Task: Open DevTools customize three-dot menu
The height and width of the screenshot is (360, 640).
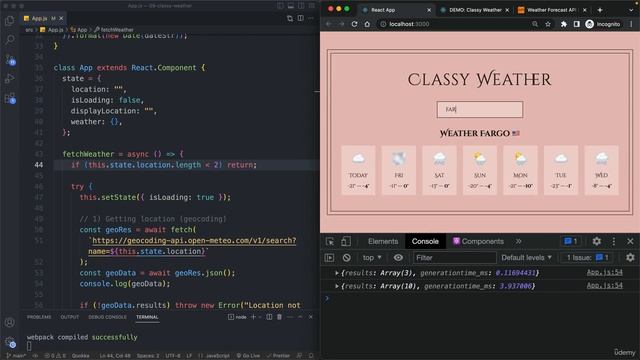Action: tap(613, 241)
